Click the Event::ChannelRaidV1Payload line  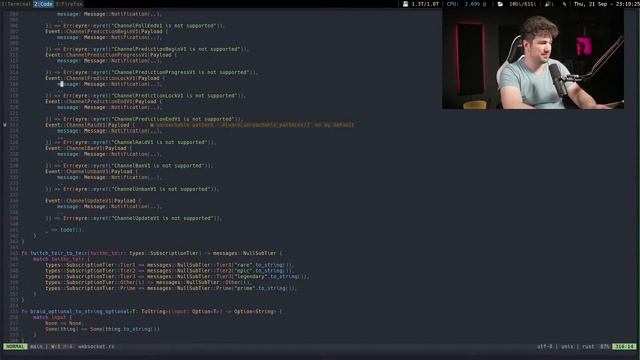(x=90, y=125)
